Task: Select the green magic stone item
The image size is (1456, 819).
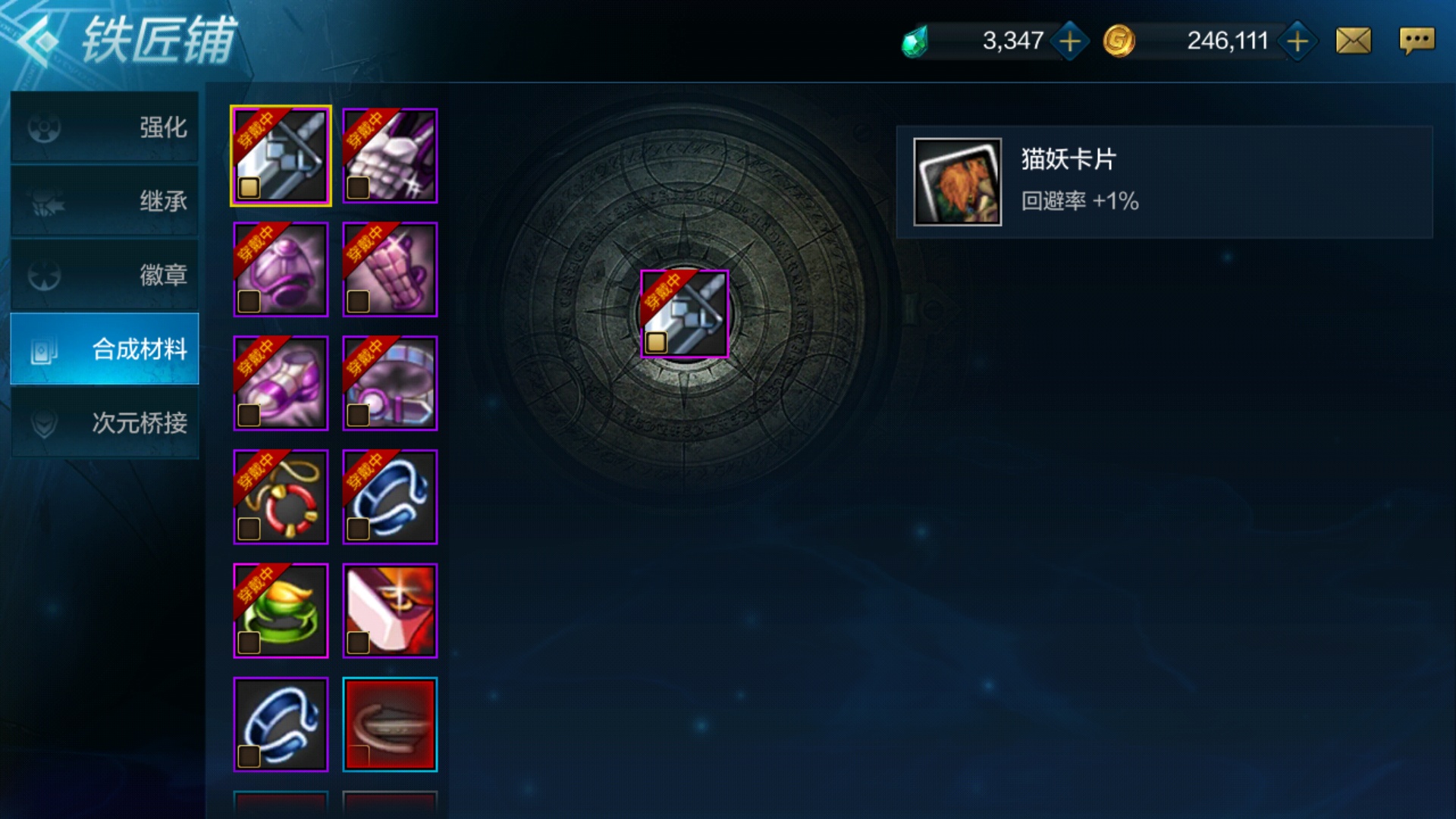Action: point(281,610)
